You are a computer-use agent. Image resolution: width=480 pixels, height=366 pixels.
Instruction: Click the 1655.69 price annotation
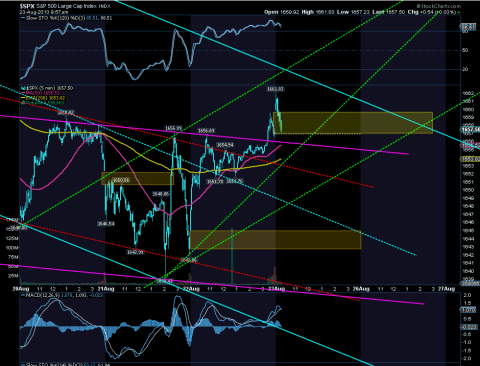[x=206, y=131]
